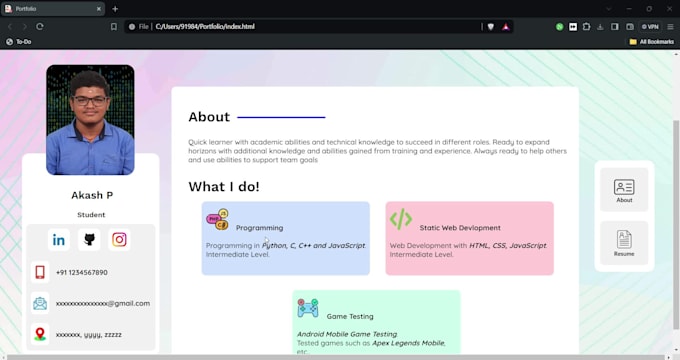Viewport: 680px width, 360px height.
Task: Click the file site-info icon in address bar
Action: (x=132, y=26)
